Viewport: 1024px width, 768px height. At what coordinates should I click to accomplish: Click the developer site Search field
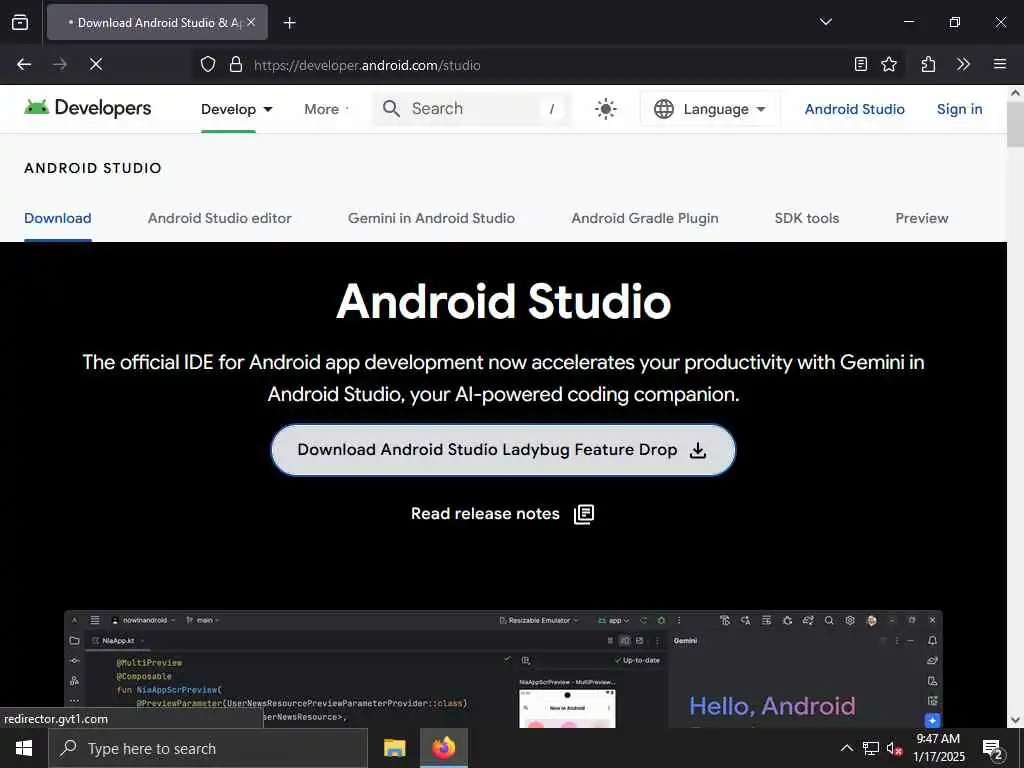[472, 108]
